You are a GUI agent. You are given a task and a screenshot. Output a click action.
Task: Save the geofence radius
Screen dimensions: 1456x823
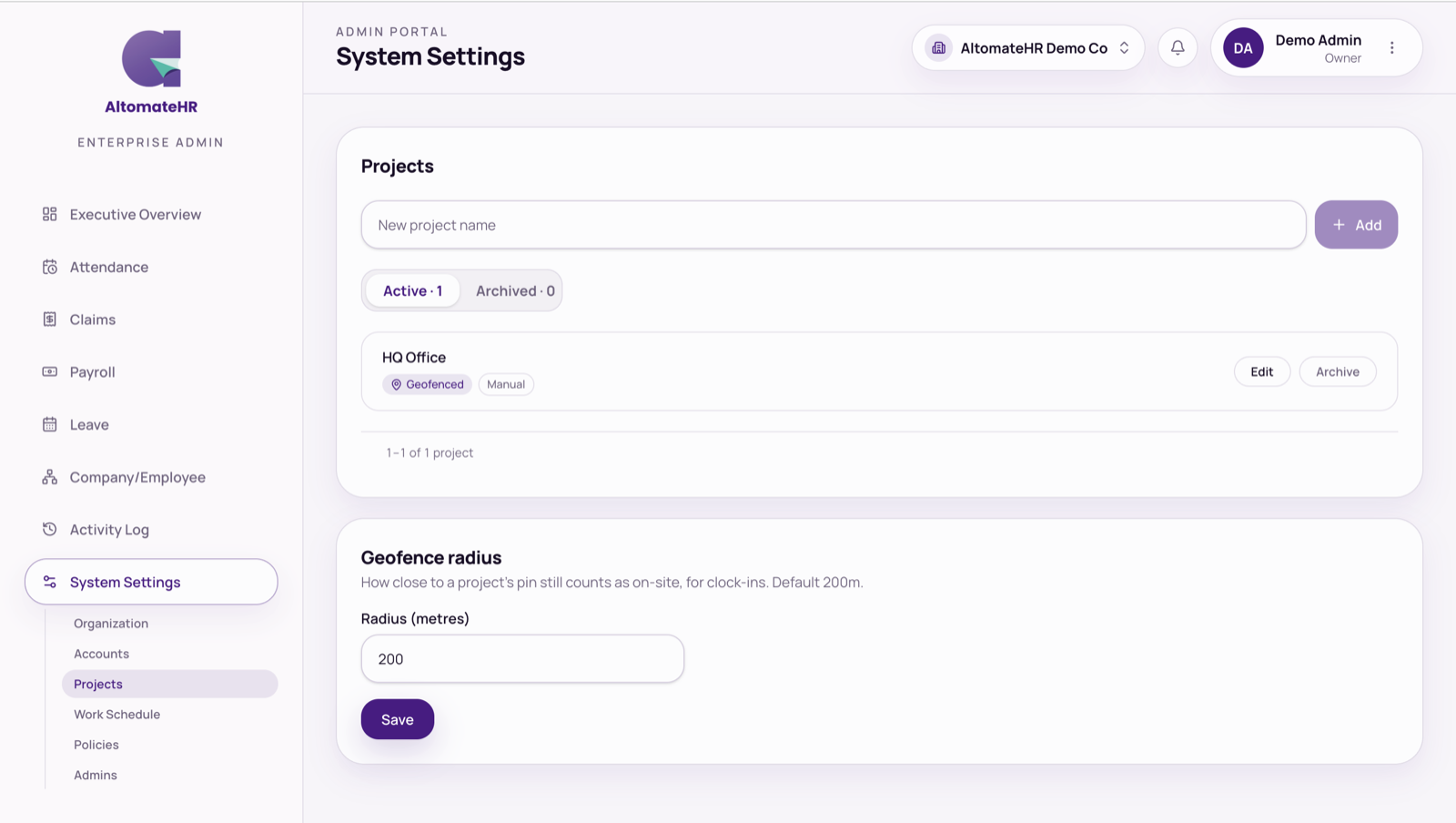(397, 719)
